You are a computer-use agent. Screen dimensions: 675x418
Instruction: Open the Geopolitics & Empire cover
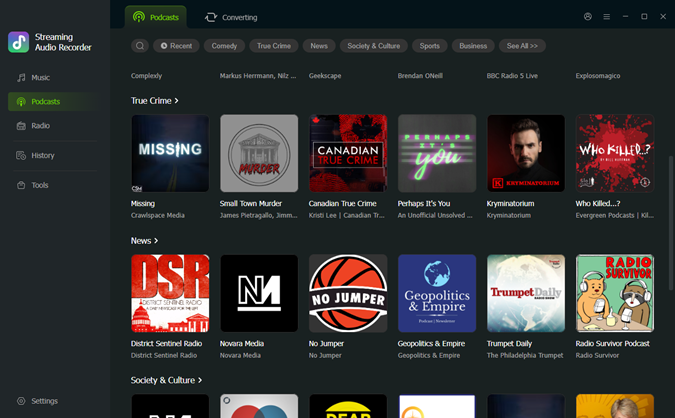[x=437, y=293]
